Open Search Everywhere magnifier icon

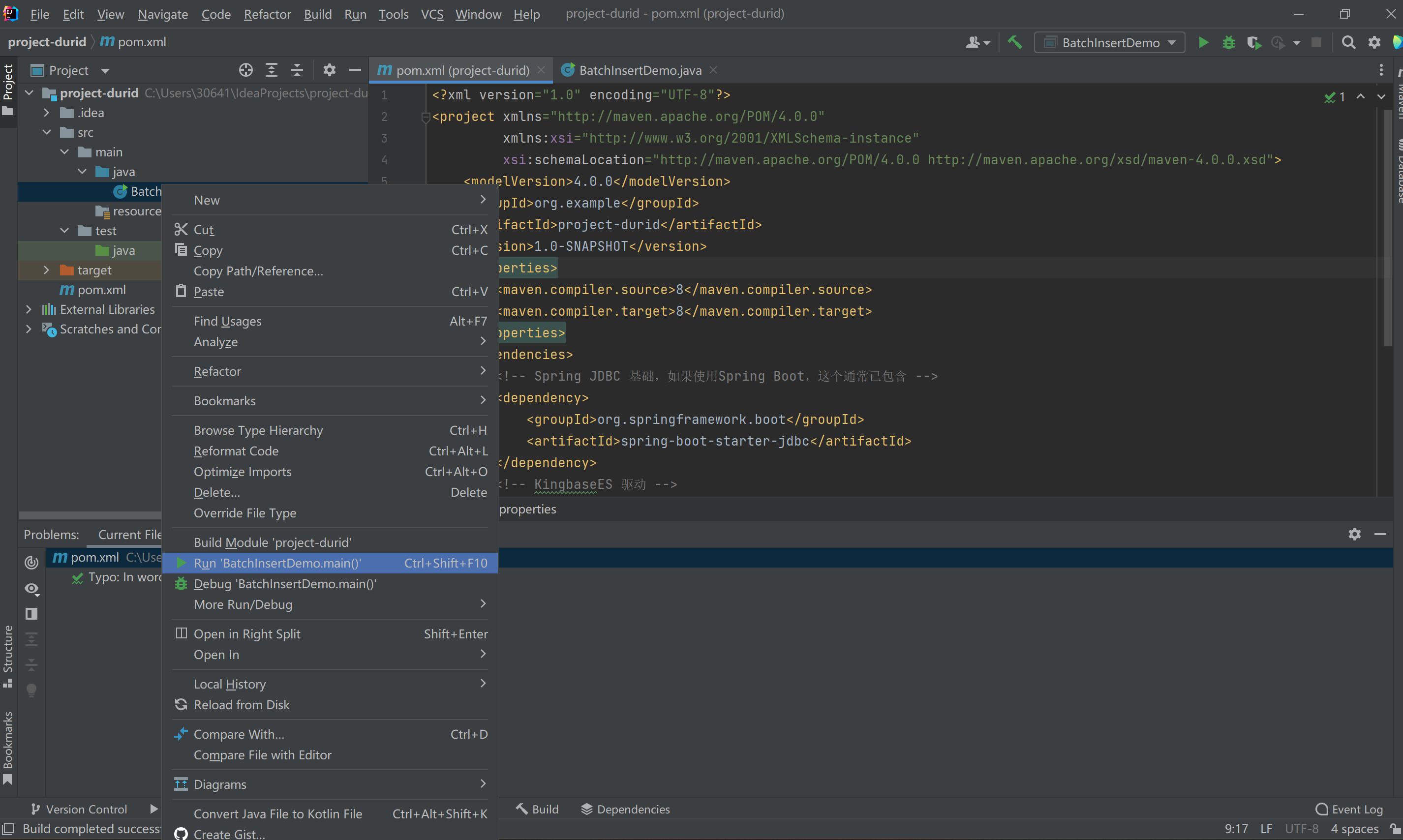[1349, 42]
